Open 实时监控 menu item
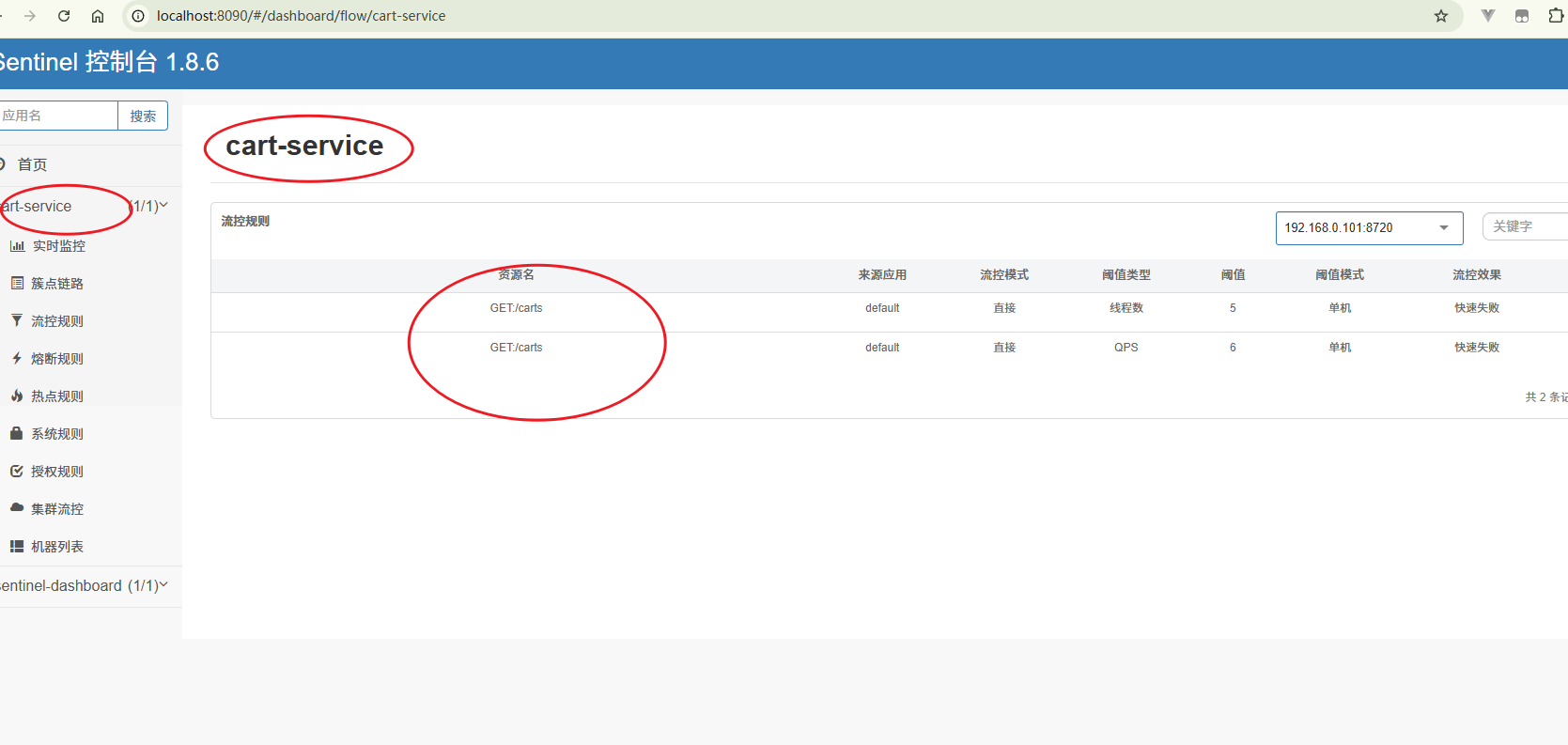The width and height of the screenshot is (1568, 745). tap(59, 246)
